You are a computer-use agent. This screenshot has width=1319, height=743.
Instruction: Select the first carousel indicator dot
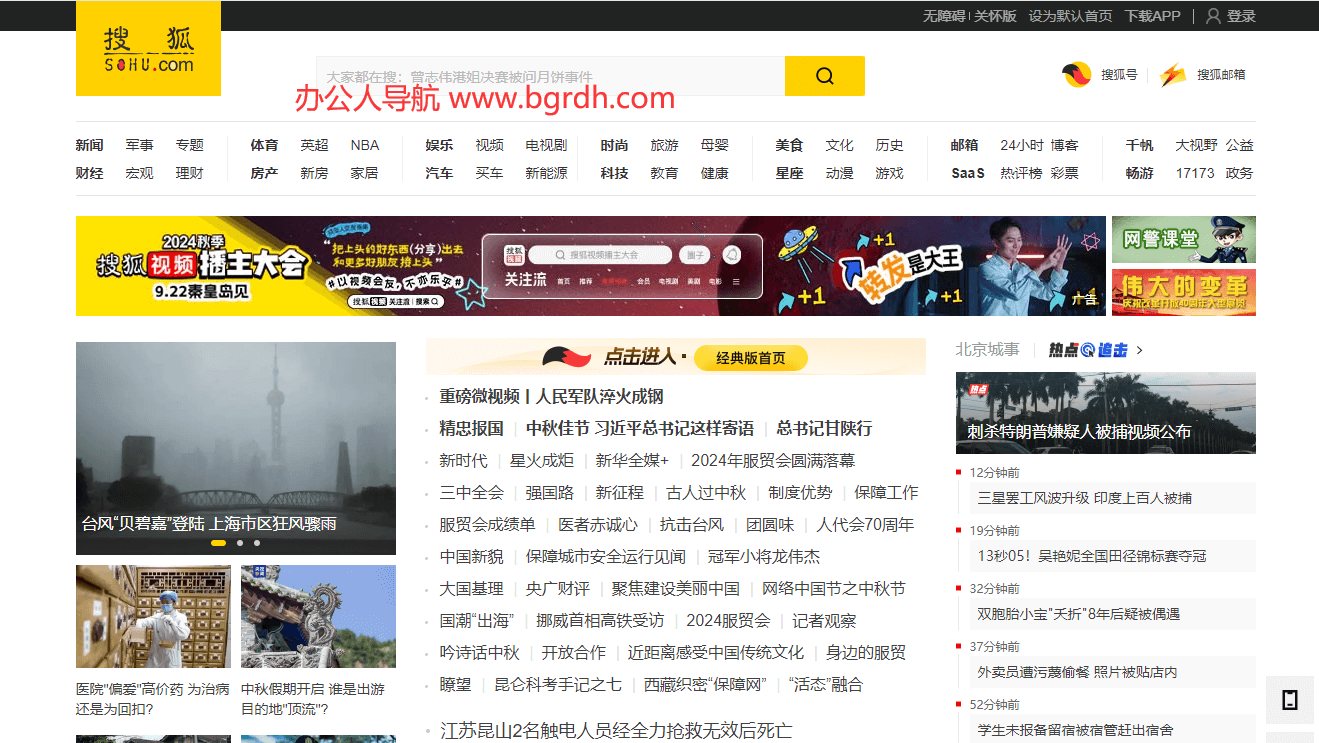pos(218,543)
